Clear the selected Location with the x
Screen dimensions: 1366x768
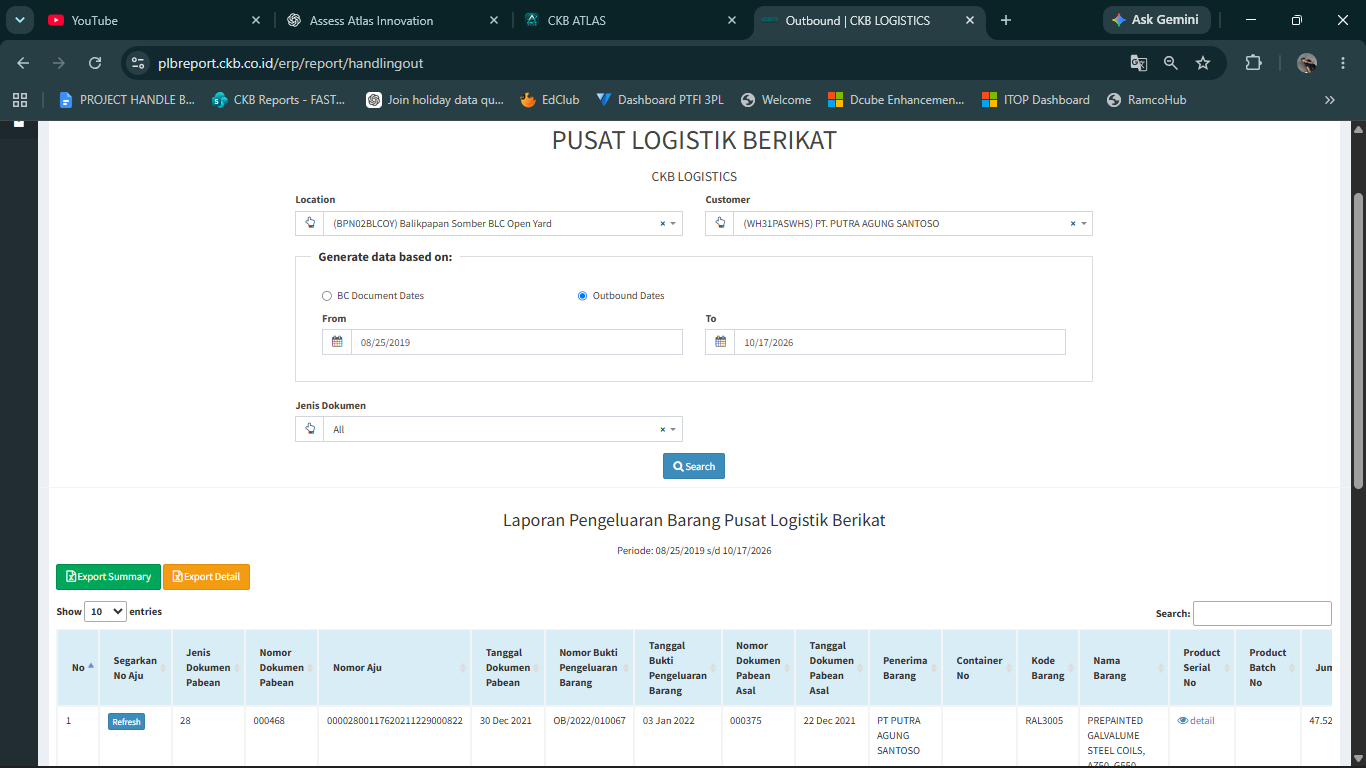(662, 224)
